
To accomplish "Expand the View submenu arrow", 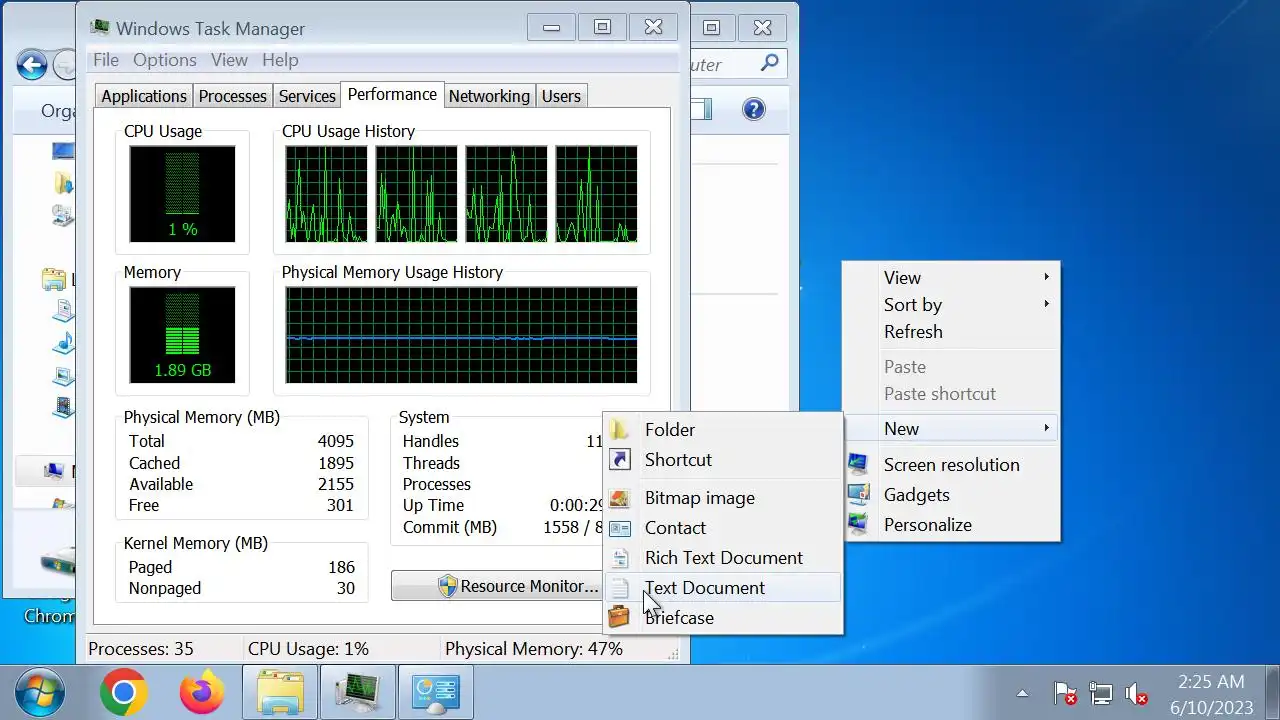I will 1047,277.
